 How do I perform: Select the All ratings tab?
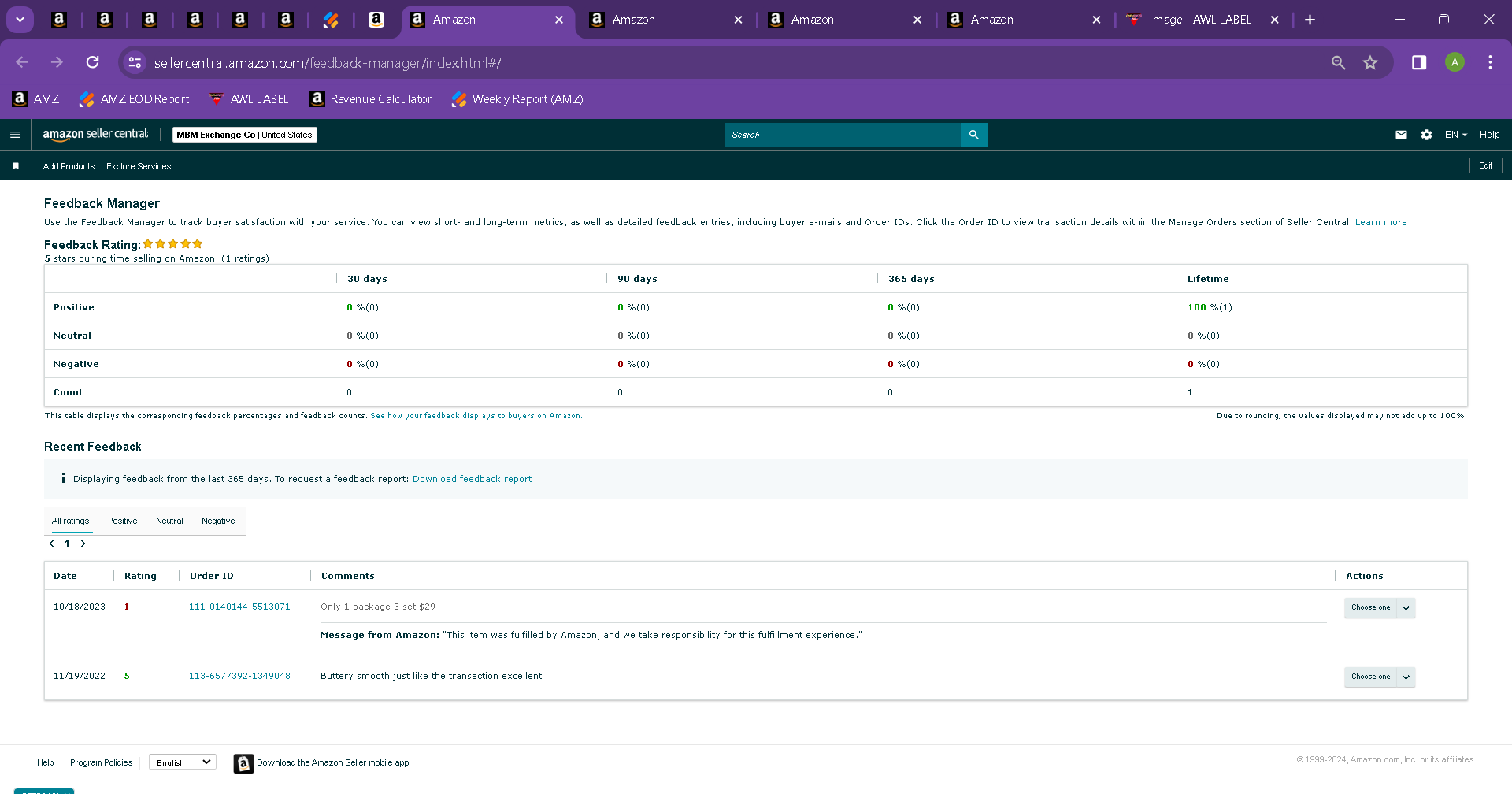(x=70, y=521)
